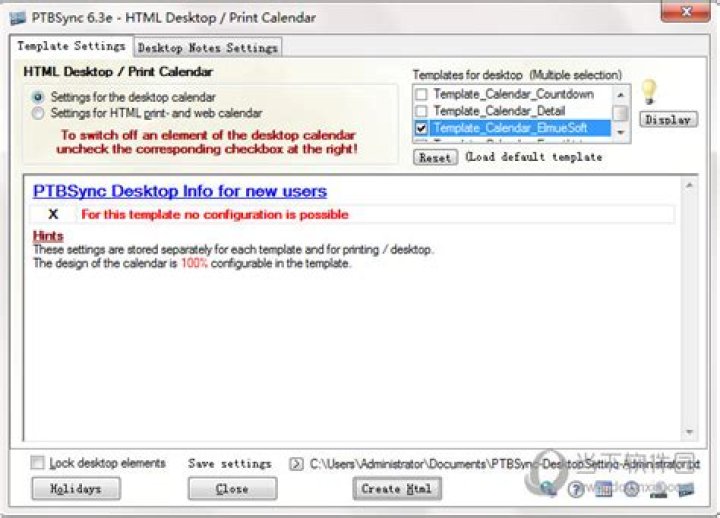The height and width of the screenshot is (518, 720).
Task: Select Settings for HTML print and web calendar
Action: (38, 113)
